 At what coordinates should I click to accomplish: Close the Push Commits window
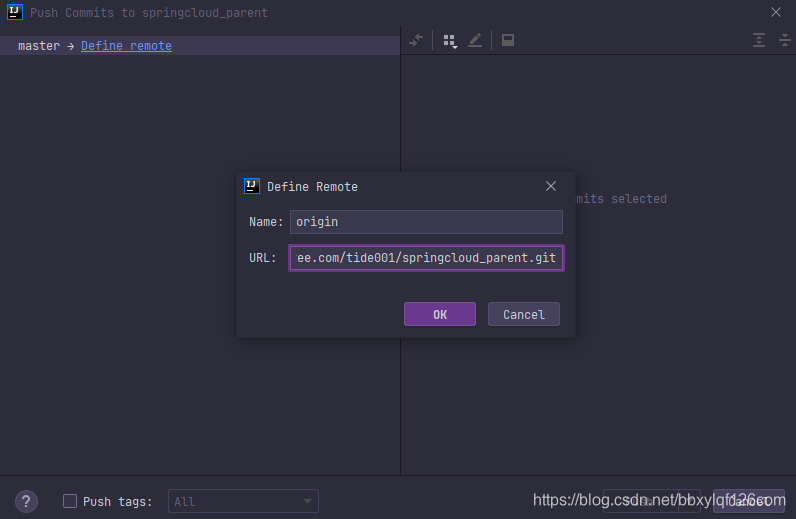pyautogui.click(x=776, y=12)
